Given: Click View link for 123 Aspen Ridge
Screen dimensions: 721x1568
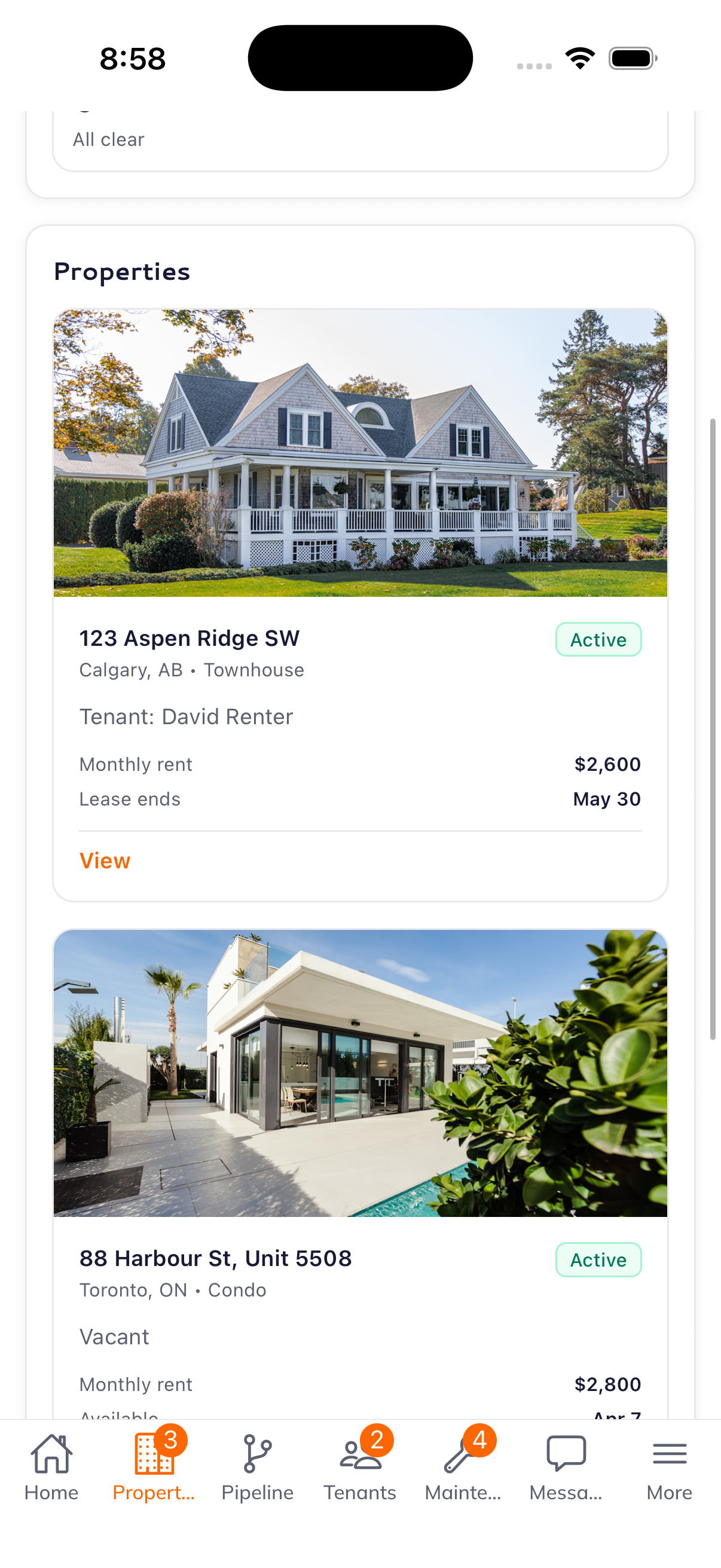Looking at the screenshot, I should click(x=105, y=861).
